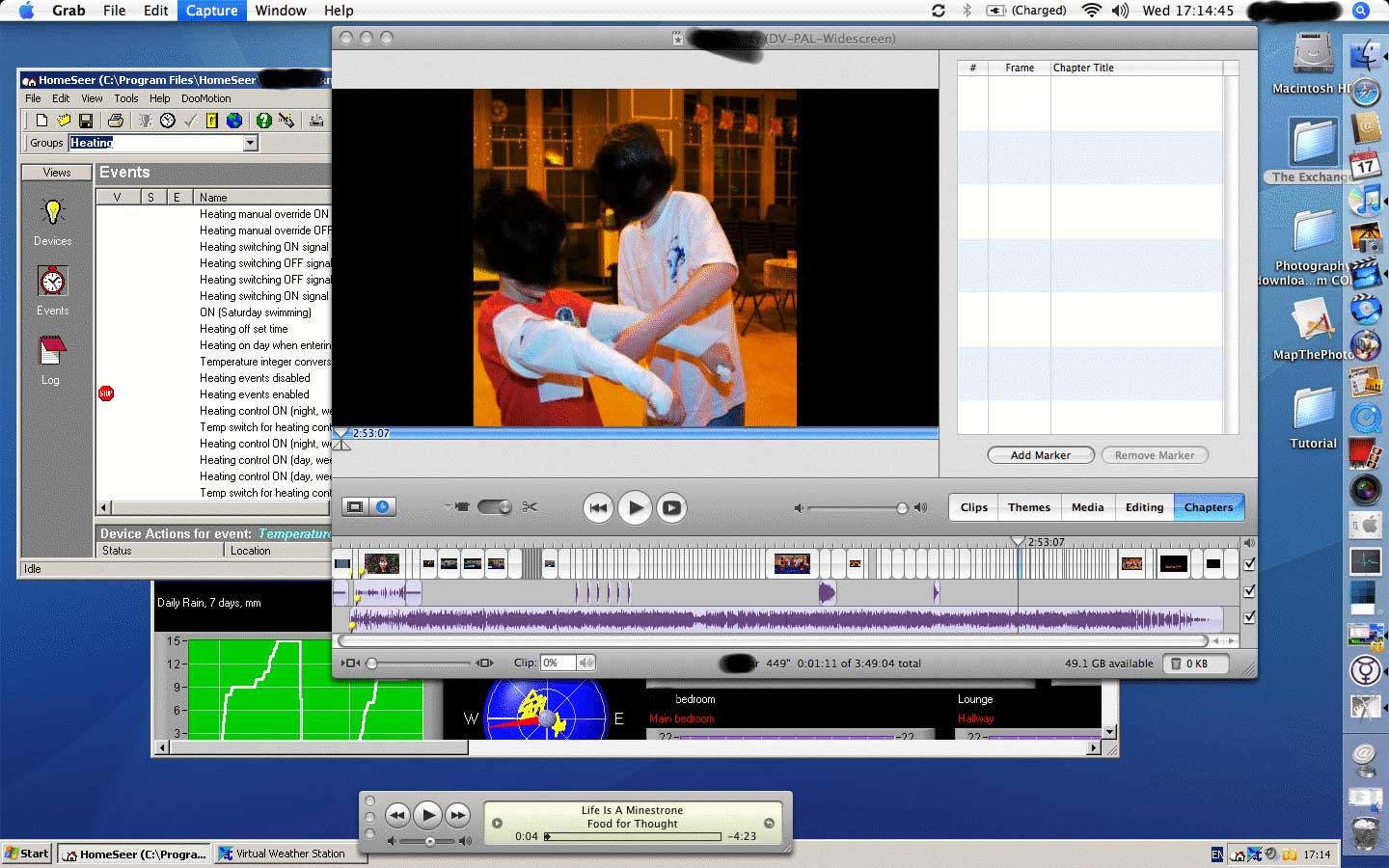Adjust the iMovie volume slider
Image resolution: width=1389 pixels, height=868 pixels.
[x=901, y=508]
